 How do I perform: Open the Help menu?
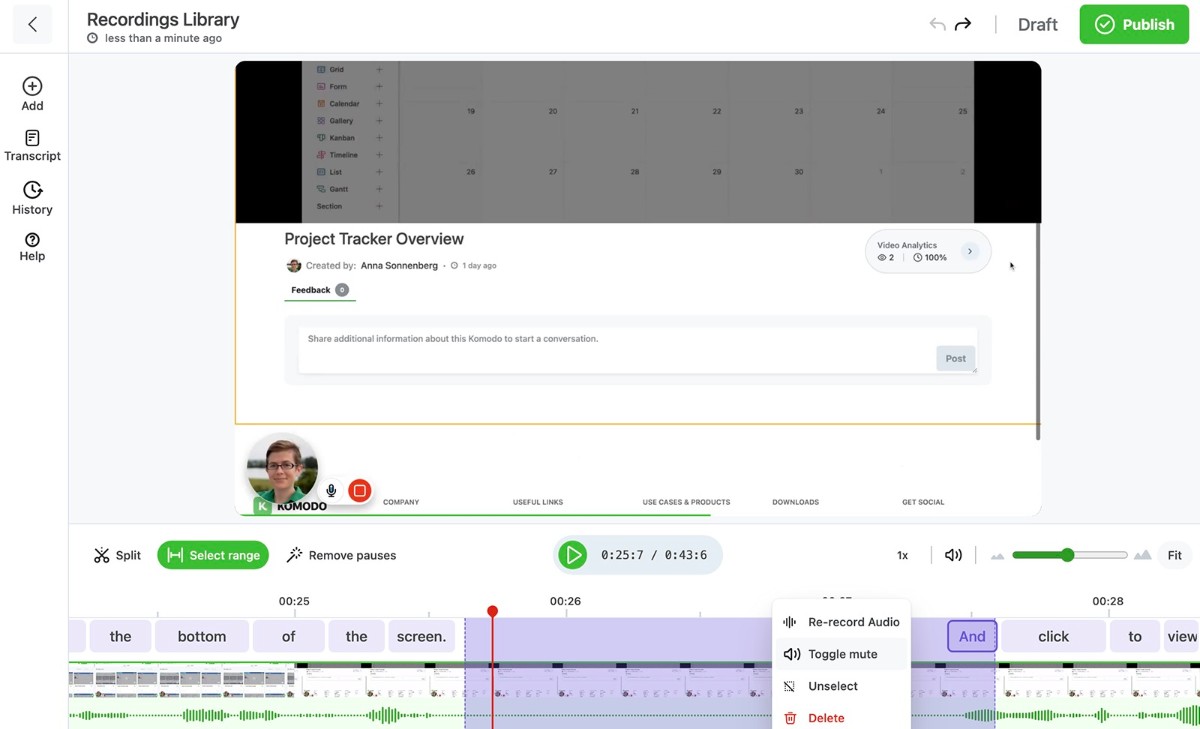click(x=32, y=246)
